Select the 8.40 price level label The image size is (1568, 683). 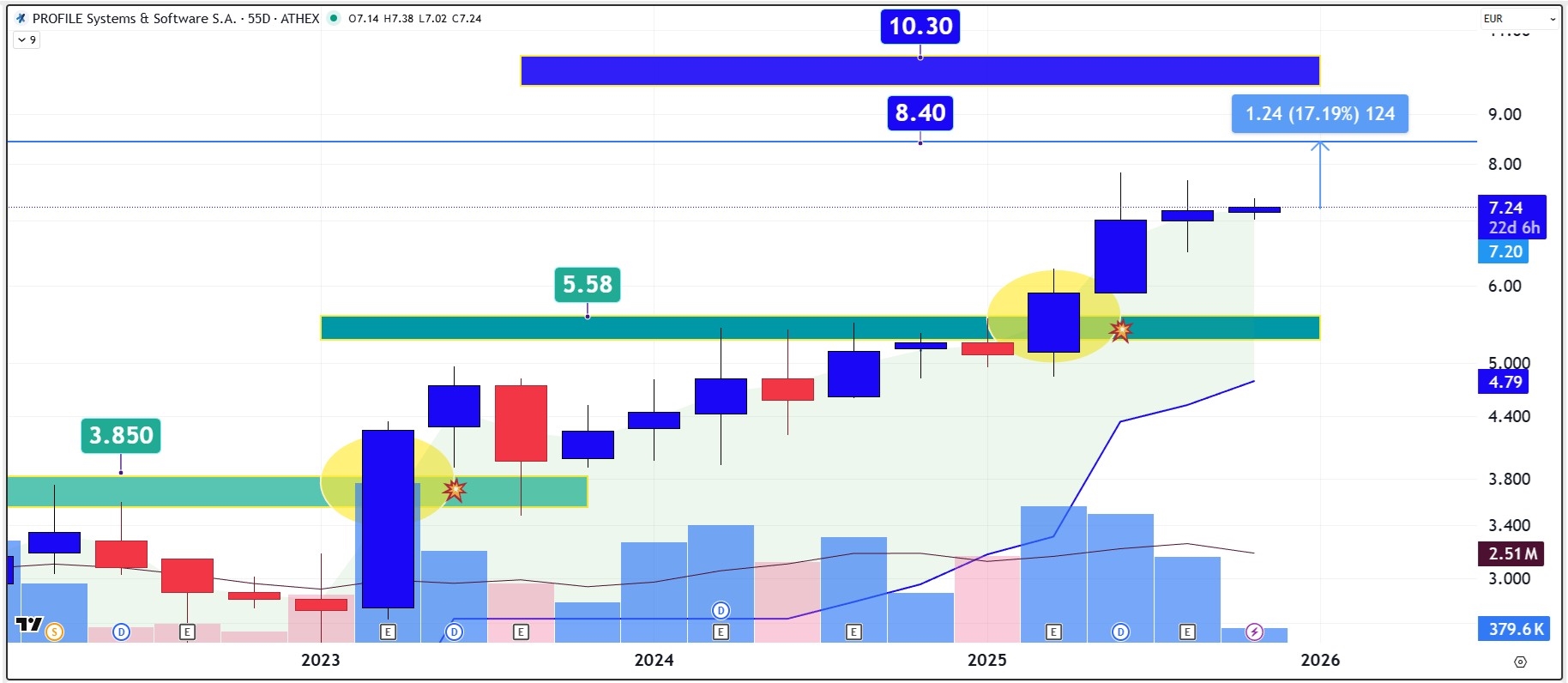coord(920,113)
